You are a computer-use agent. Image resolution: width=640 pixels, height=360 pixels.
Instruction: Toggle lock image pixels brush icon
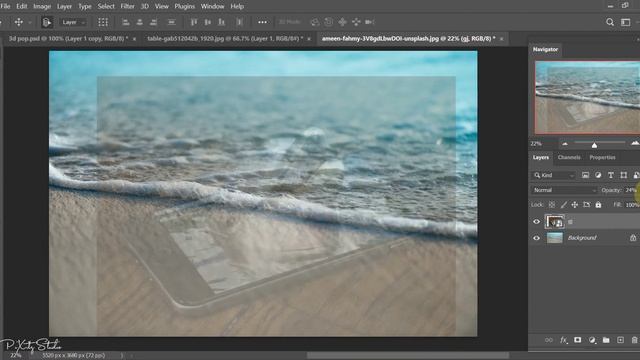[x=564, y=205]
